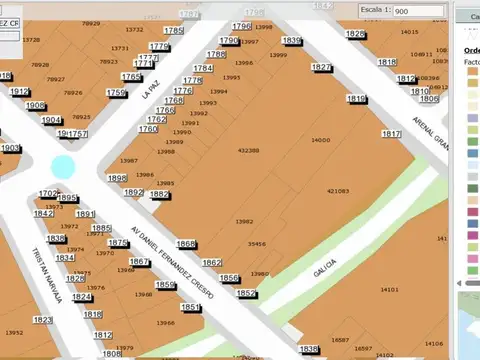Click door number label 1778

tap(193, 80)
